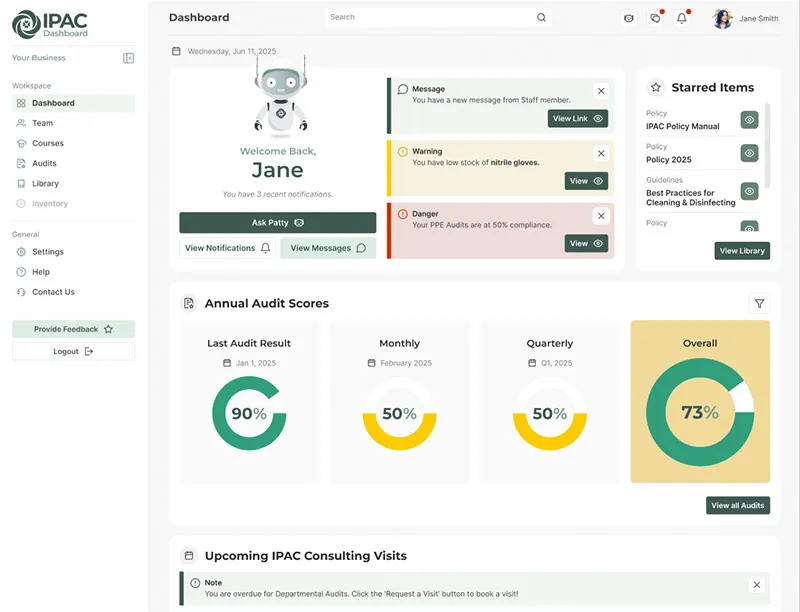Click the search magnifier icon
This screenshot has height=612, width=800.
[x=541, y=17]
